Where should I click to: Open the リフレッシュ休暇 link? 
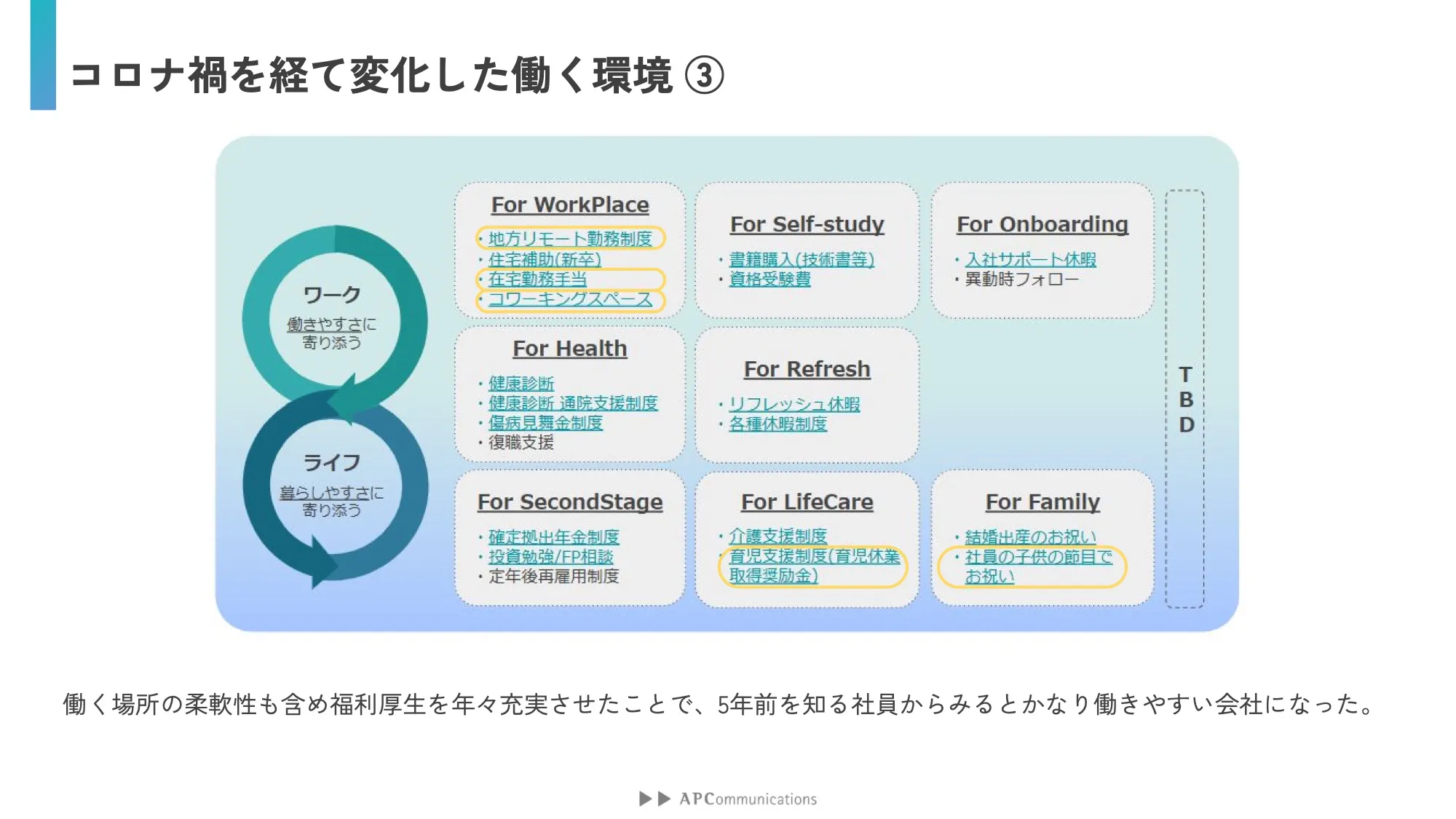794,404
